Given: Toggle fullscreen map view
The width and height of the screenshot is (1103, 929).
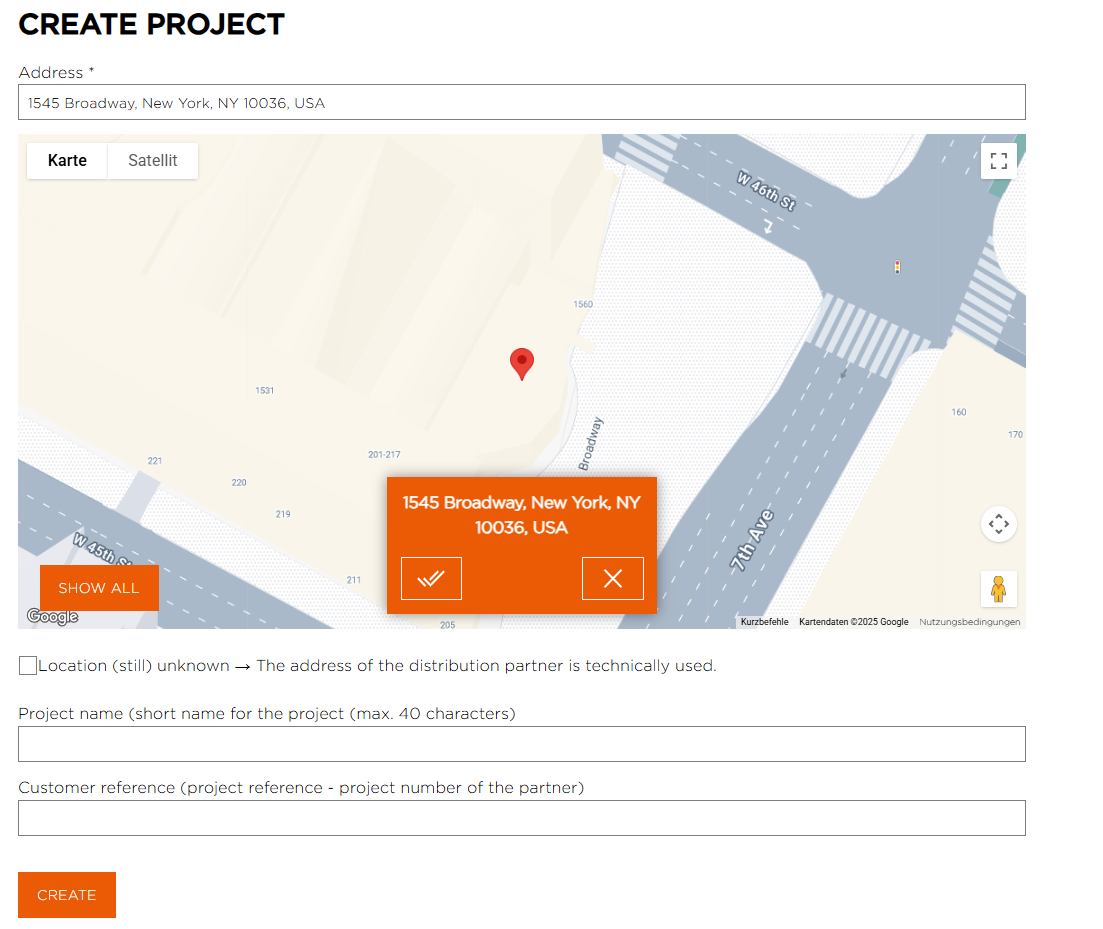Looking at the screenshot, I should (998, 161).
